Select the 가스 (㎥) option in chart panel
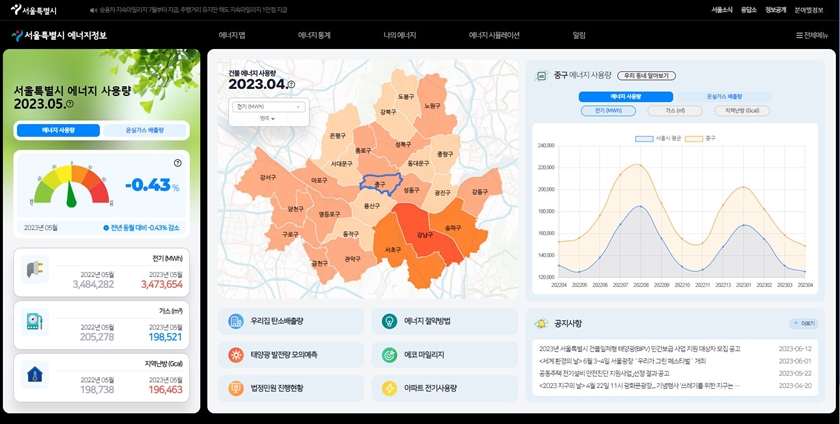 [675, 111]
